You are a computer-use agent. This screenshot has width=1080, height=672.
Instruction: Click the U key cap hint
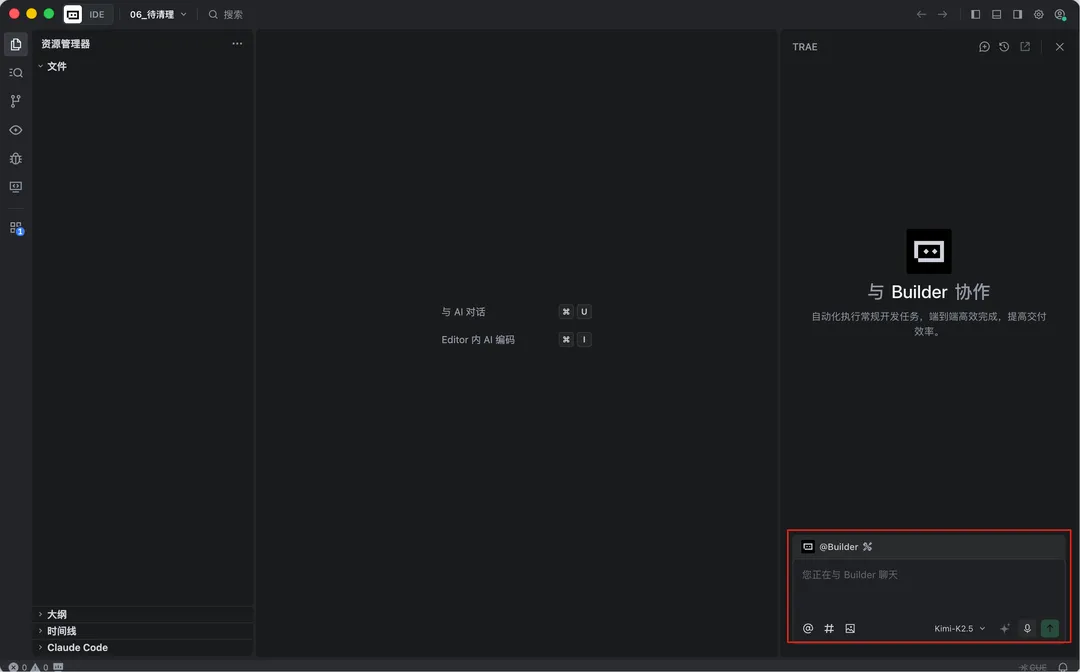pos(584,312)
